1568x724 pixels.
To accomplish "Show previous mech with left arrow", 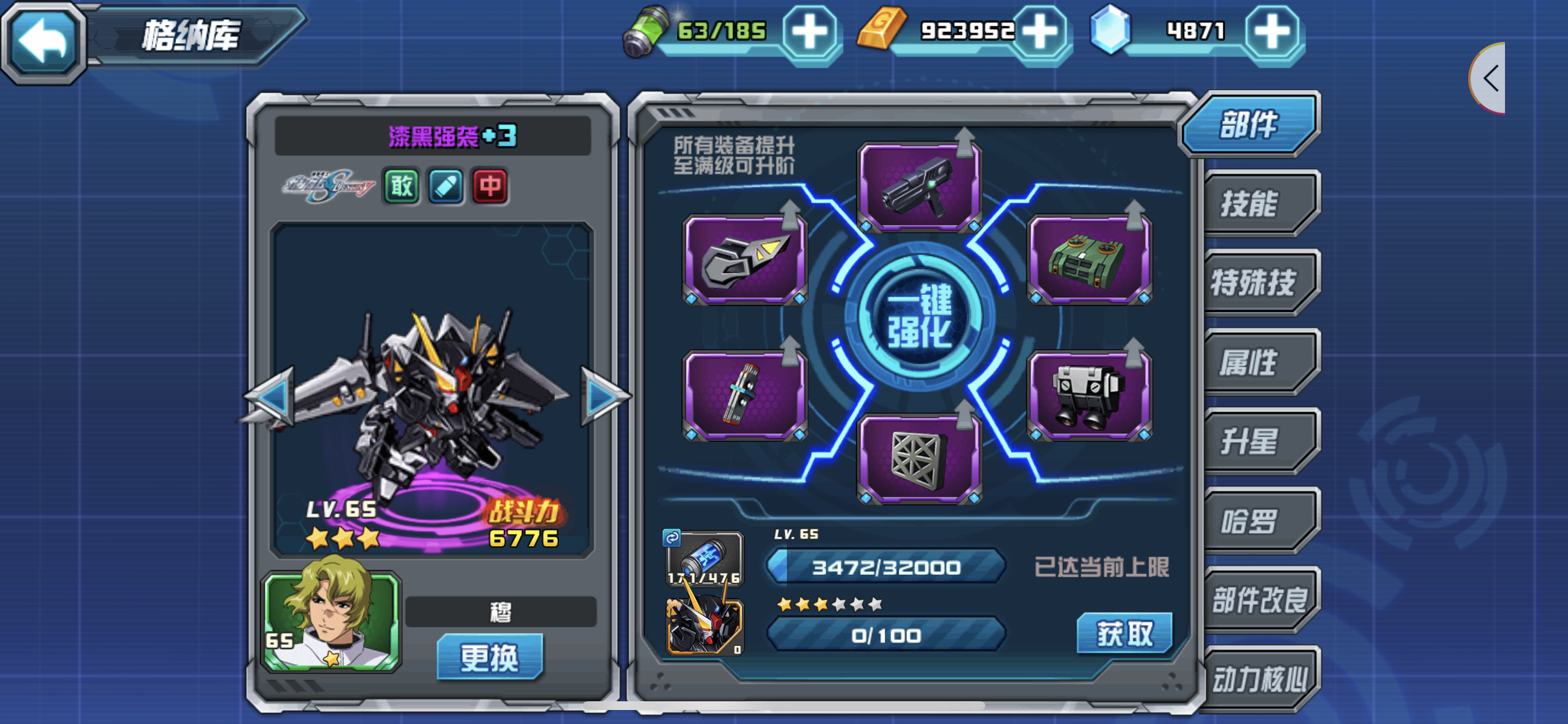I will 271,396.
